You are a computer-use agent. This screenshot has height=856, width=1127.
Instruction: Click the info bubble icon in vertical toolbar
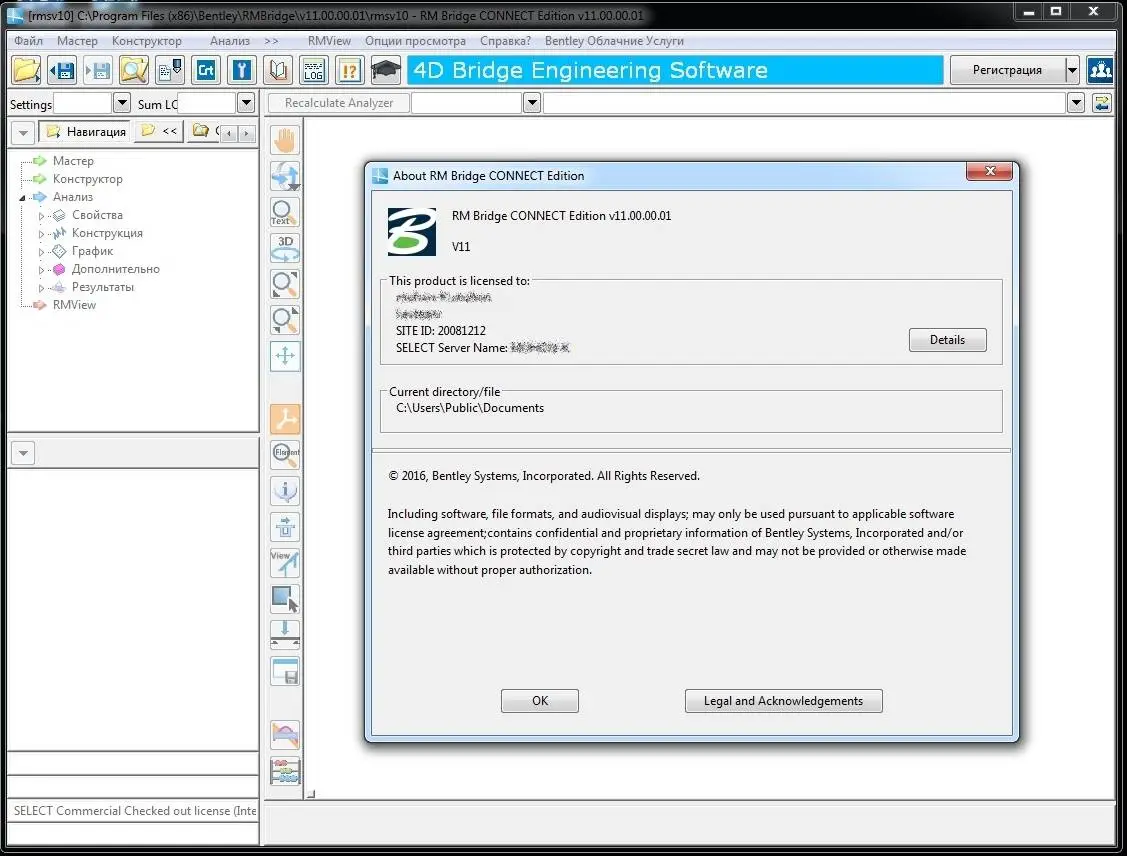pyautogui.click(x=285, y=491)
